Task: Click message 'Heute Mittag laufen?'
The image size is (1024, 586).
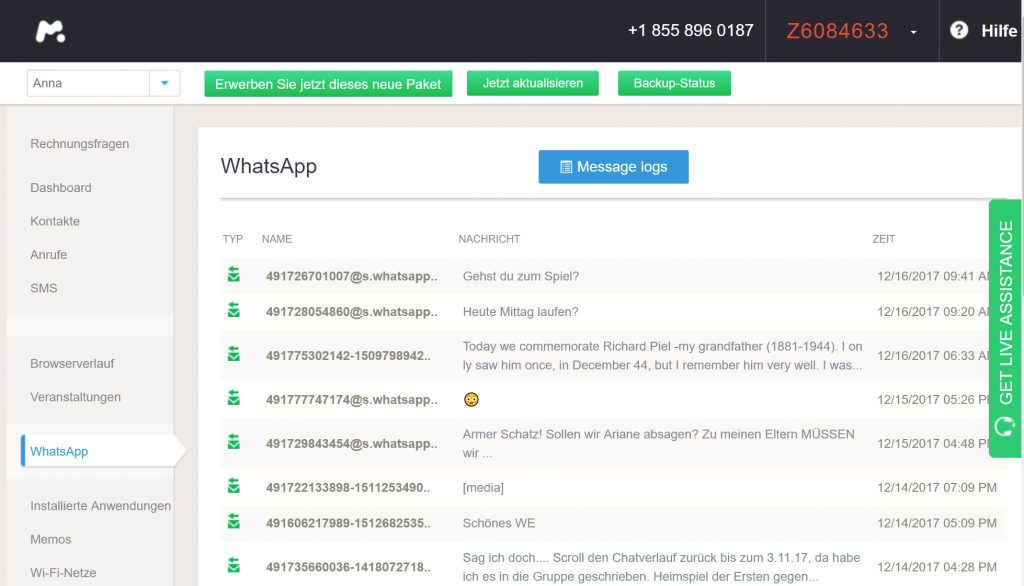Action: tap(520, 312)
